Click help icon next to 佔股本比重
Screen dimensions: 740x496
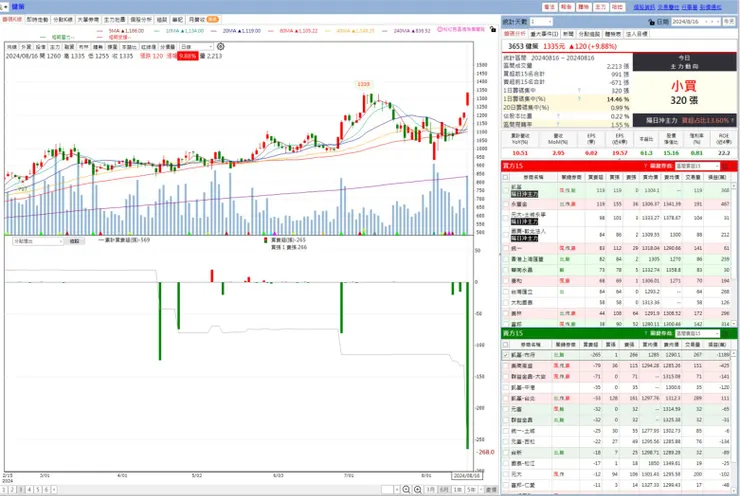click(558, 116)
